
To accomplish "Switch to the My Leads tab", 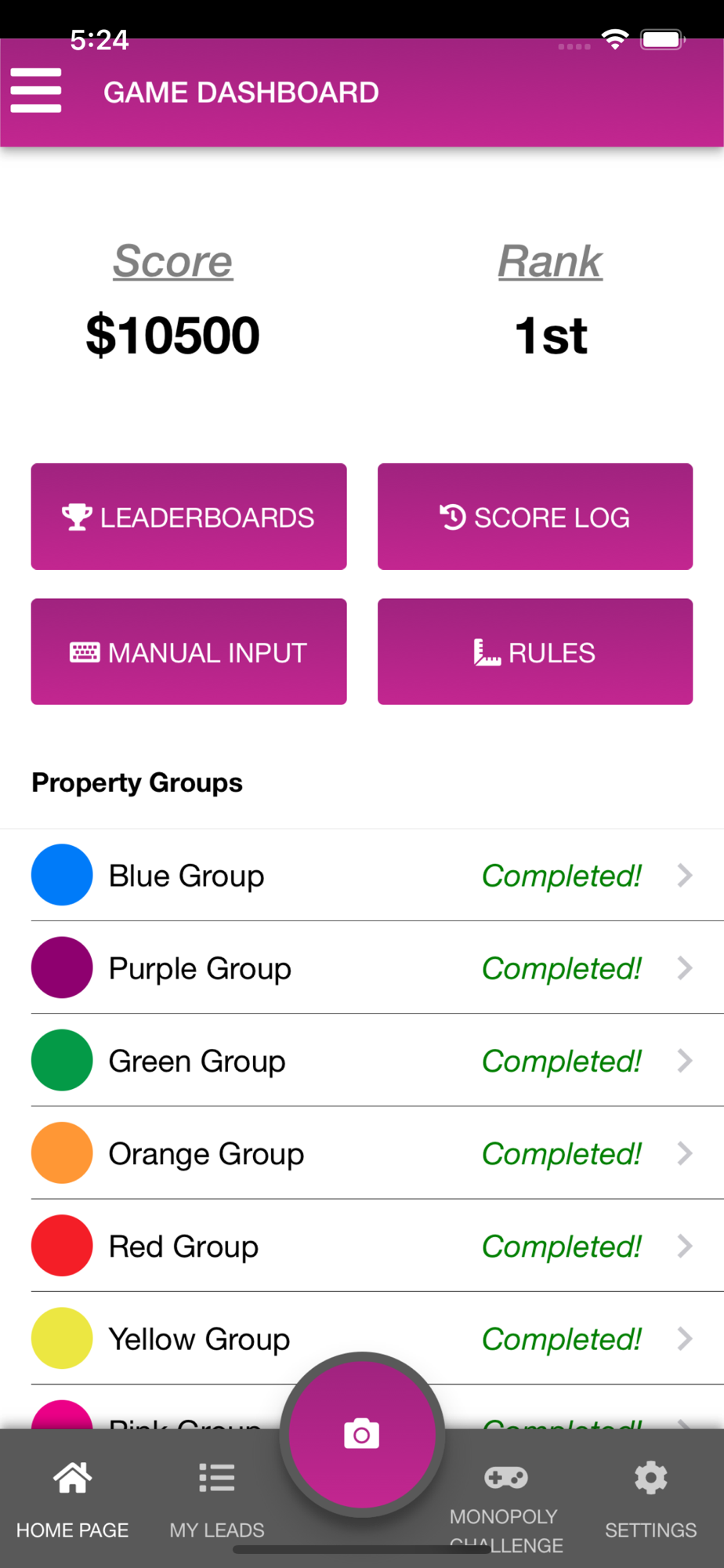I will tap(217, 1499).
